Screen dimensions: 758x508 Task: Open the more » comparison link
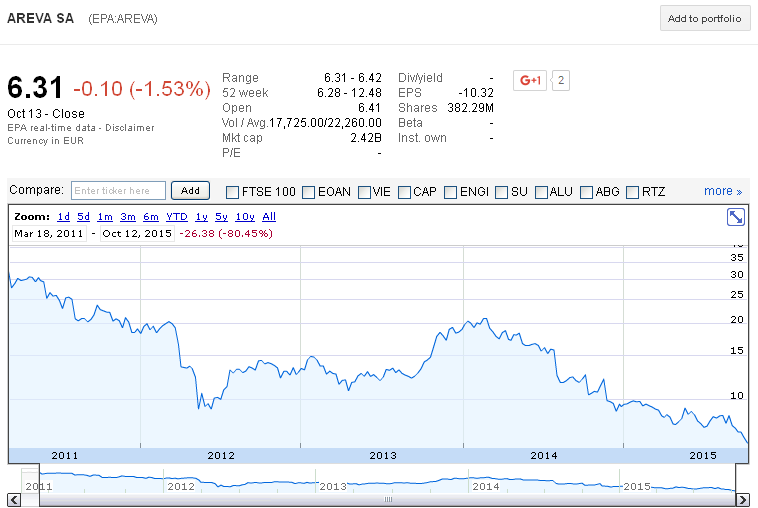tap(723, 191)
